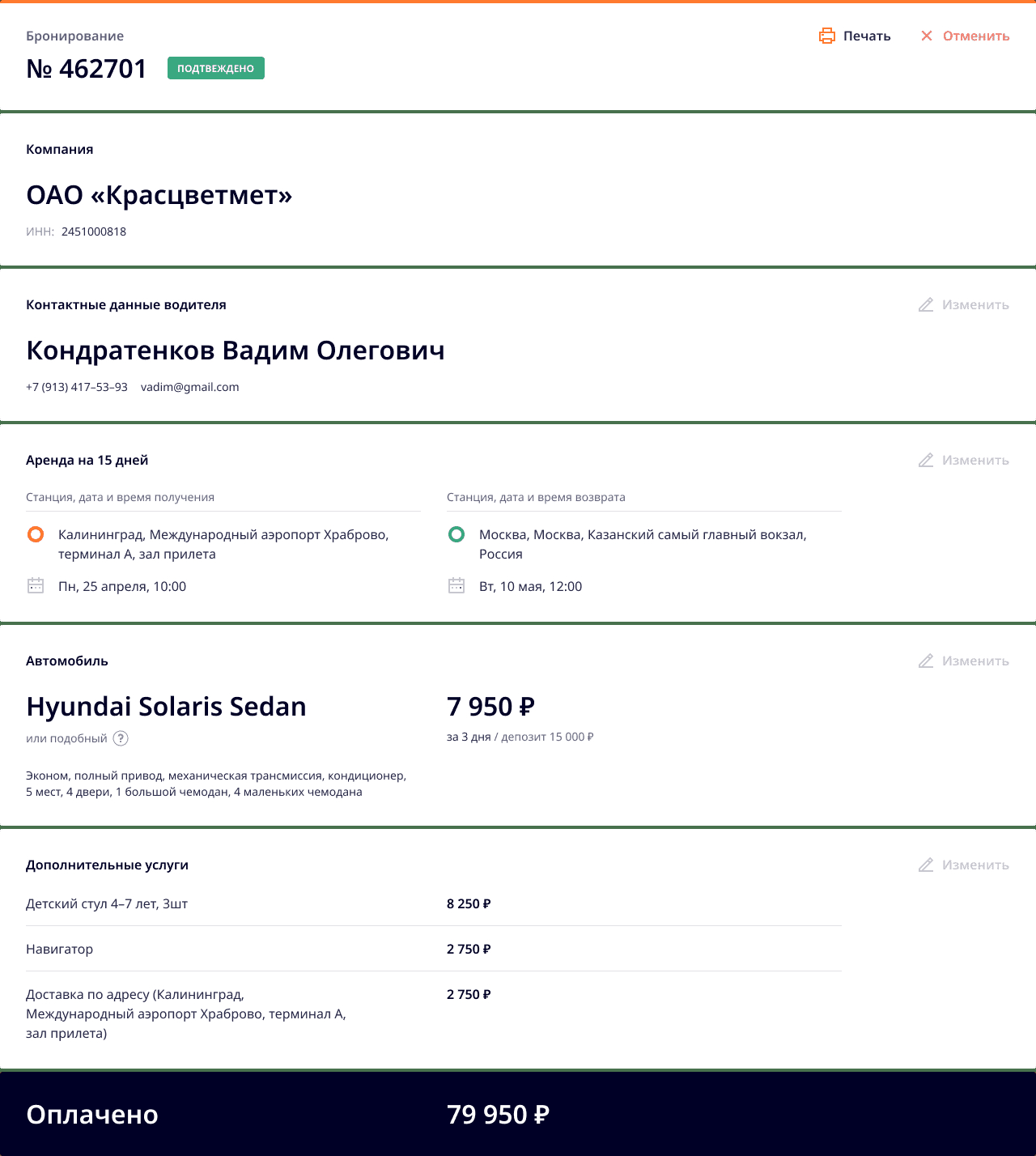Click the orange X cancel icon
The height and width of the screenshot is (1156, 1036).
tap(927, 36)
